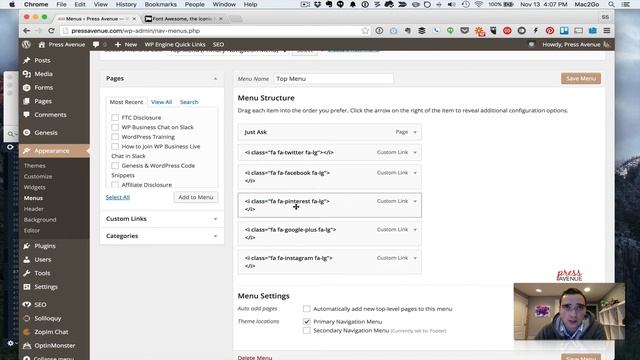Viewport: 640px width, 360px height.
Task: Open the Comments bubble icon in sidebar
Action: (x=27, y=115)
